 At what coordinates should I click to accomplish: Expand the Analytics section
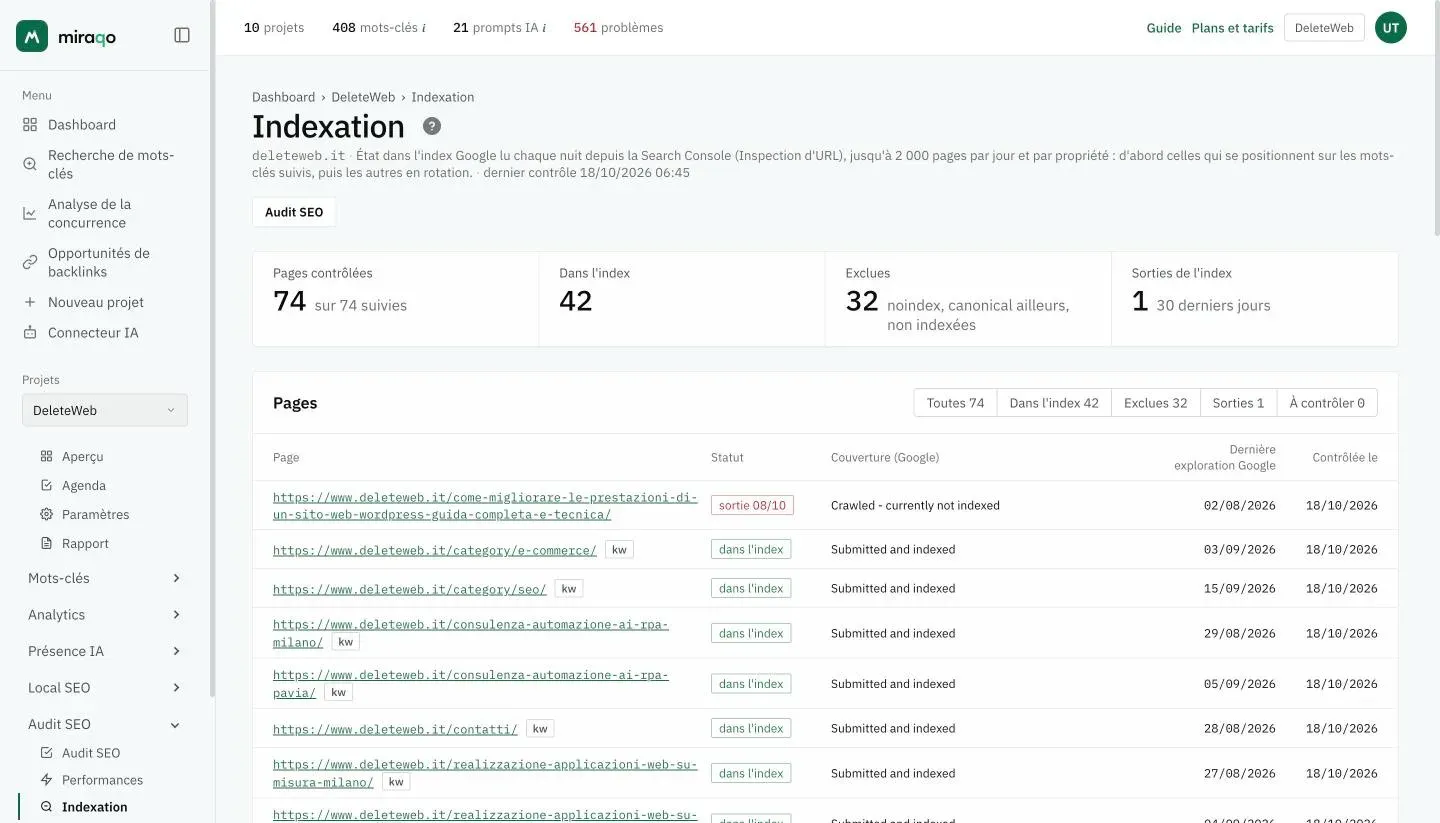pos(105,615)
